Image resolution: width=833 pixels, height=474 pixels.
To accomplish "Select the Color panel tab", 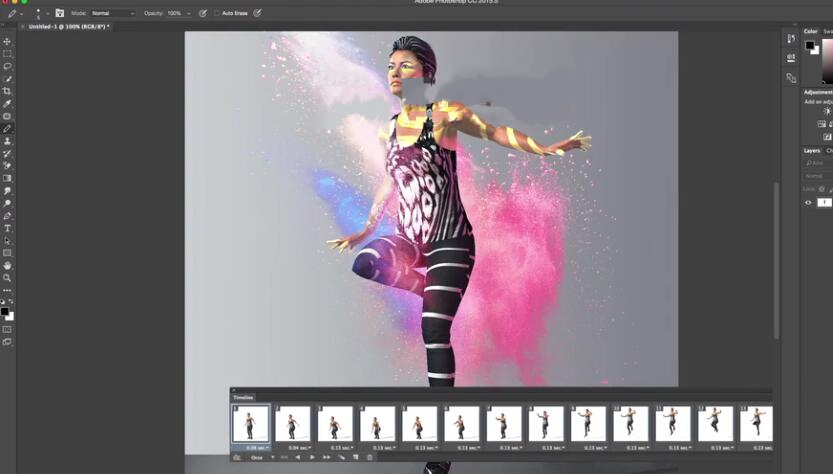I will click(810, 31).
